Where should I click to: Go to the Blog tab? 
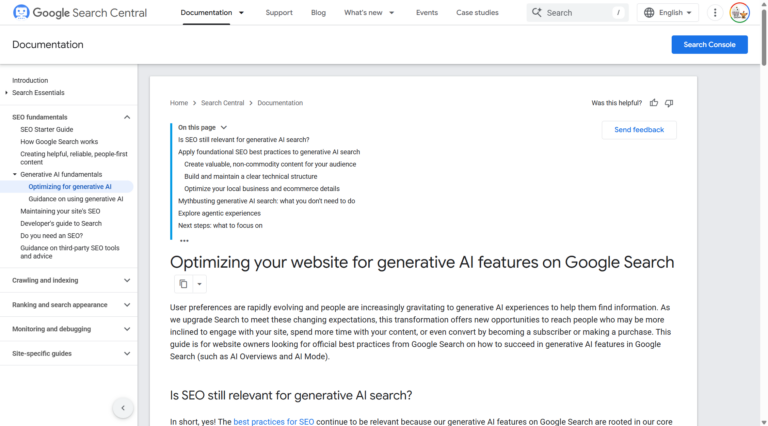pyautogui.click(x=318, y=13)
